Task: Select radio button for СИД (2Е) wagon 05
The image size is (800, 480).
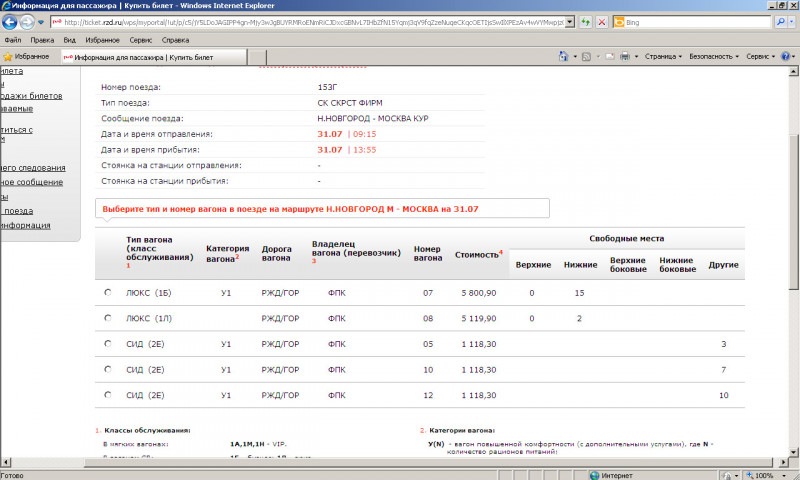Action: (108, 343)
